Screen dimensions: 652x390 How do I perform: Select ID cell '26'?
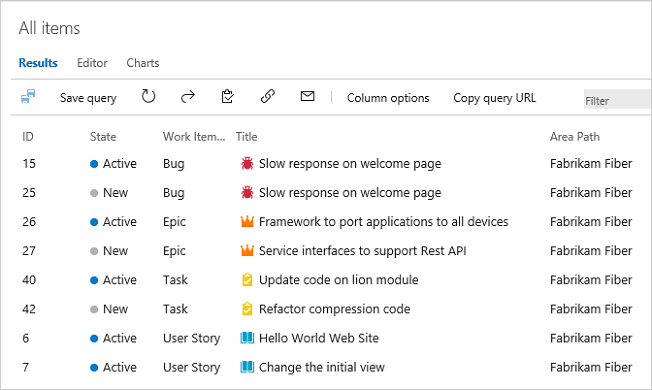[x=29, y=222]
